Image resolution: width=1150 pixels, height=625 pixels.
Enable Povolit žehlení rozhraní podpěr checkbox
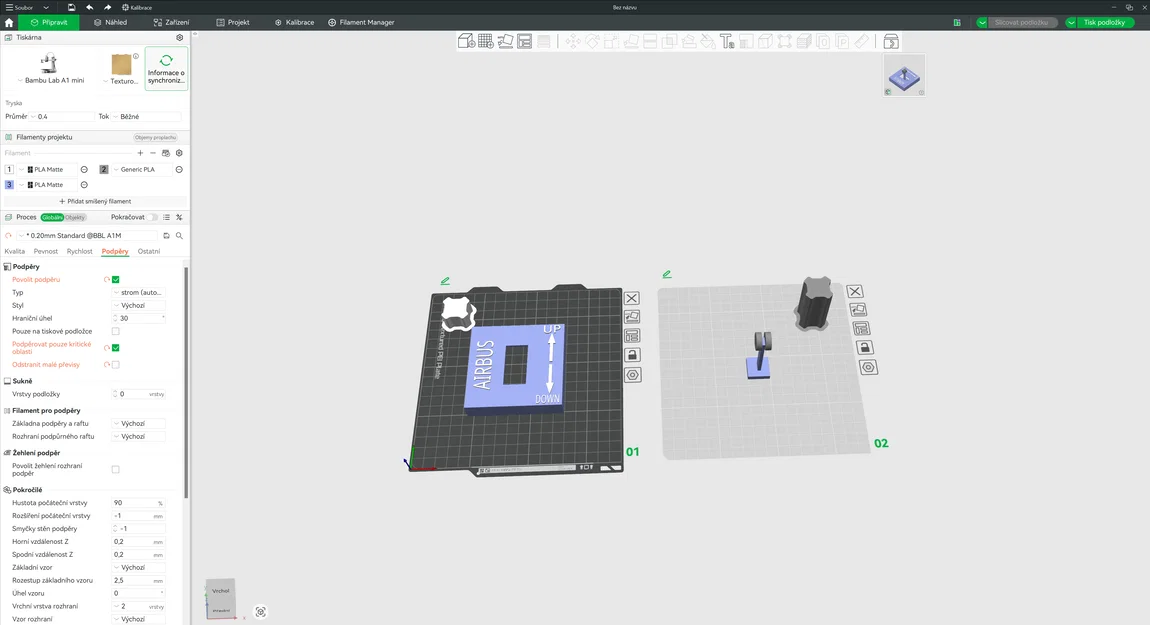[116, 469]
